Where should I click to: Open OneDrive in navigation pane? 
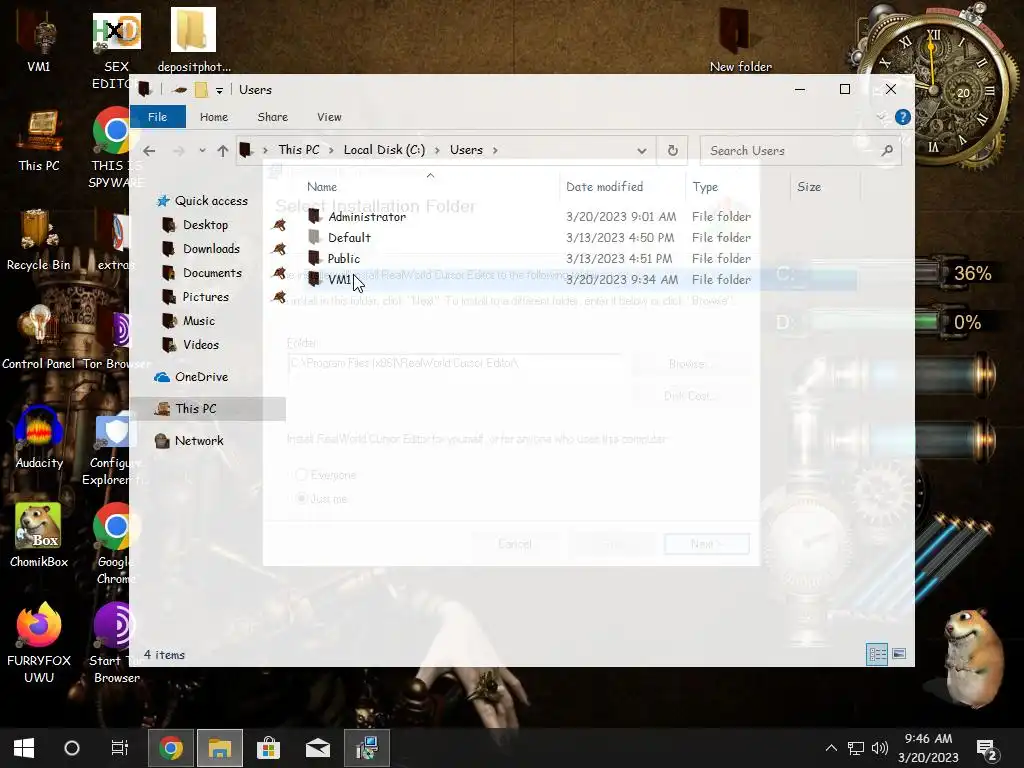coord(200,377)
